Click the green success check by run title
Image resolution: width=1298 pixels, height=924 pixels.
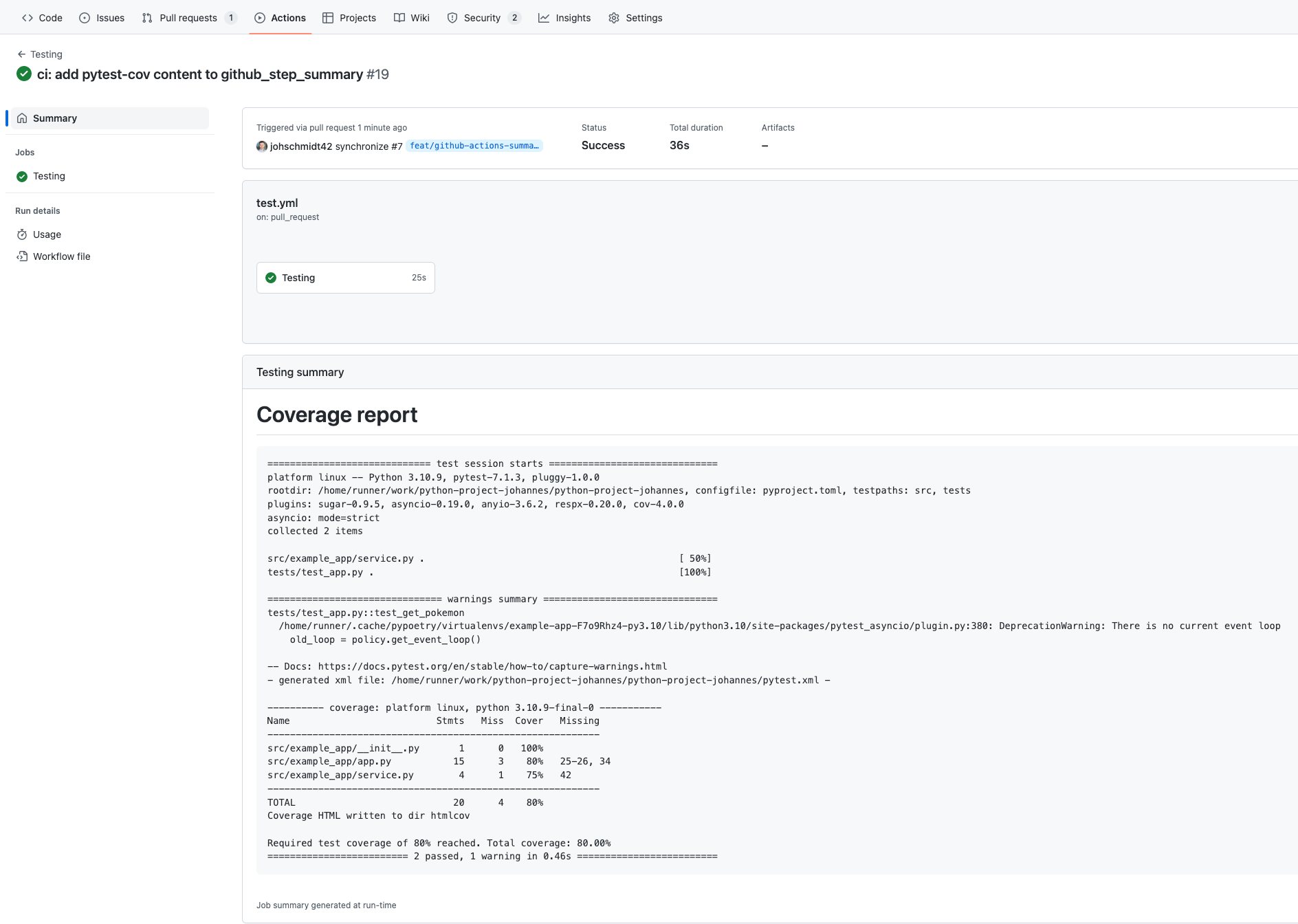coord(24,74)
